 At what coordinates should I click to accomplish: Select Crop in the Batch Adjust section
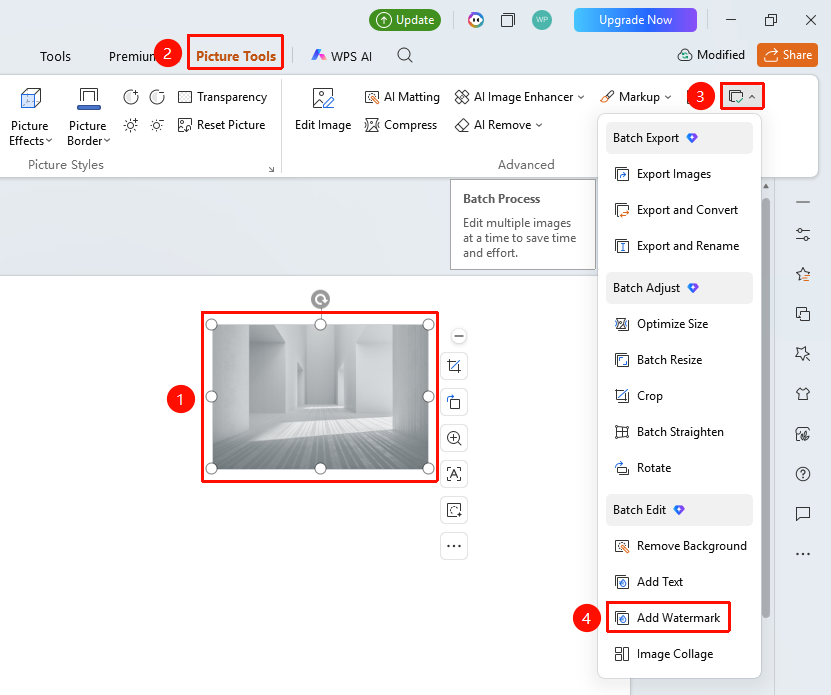679,396
